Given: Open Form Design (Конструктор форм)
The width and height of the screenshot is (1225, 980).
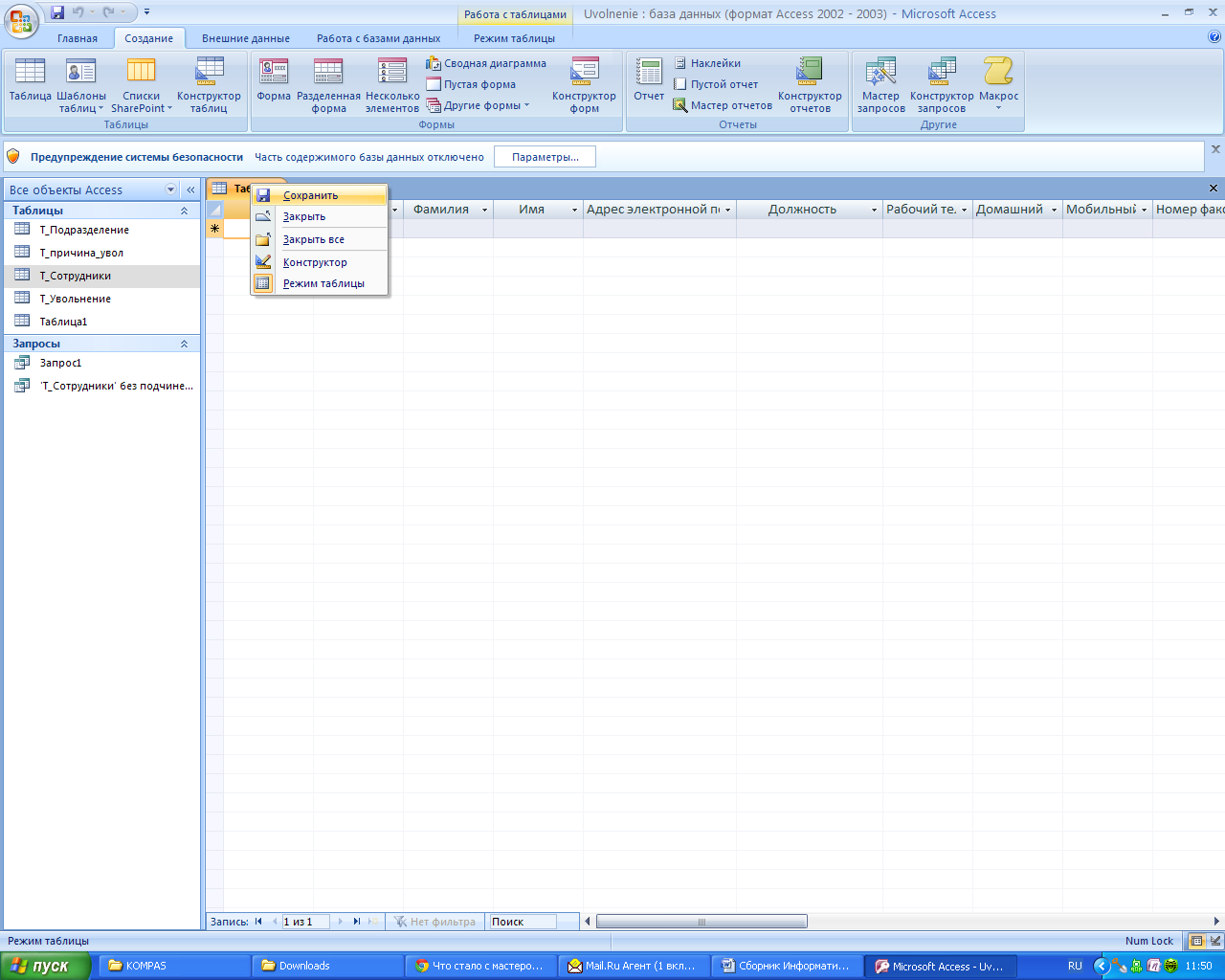Looking at the screenshot, I should point(584,85).
